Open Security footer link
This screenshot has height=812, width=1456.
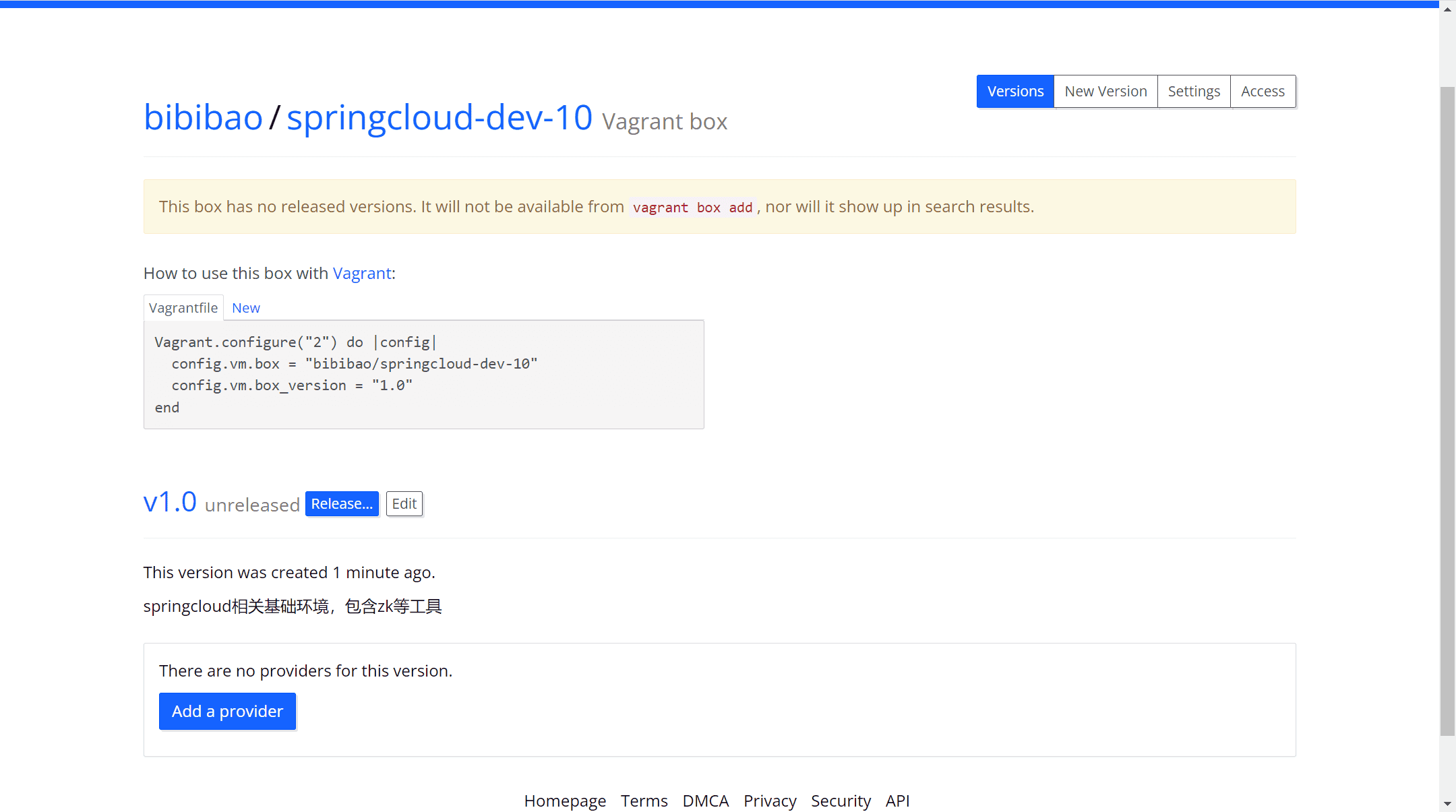841,801
